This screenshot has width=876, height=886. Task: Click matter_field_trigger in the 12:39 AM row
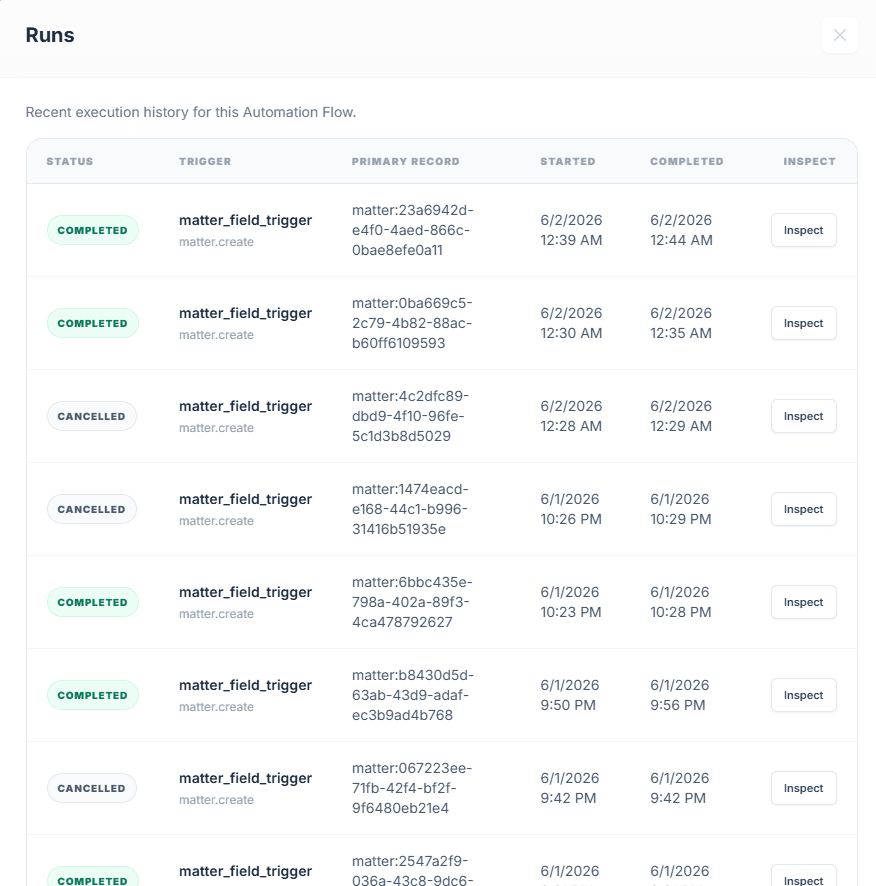point(245,220)
